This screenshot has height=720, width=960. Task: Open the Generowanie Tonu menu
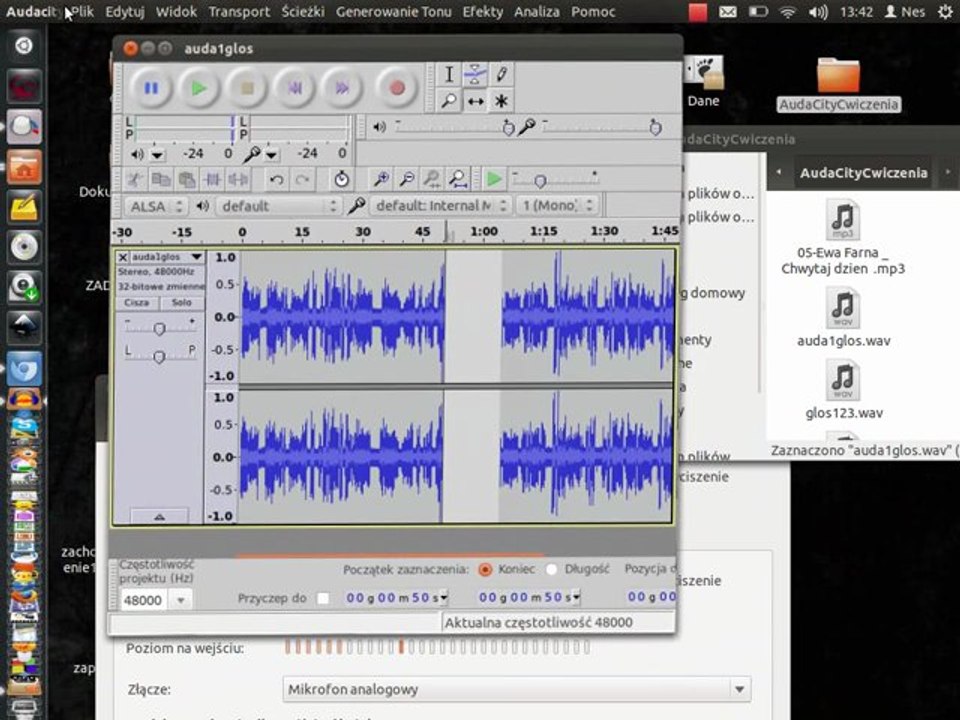point(394,12)
